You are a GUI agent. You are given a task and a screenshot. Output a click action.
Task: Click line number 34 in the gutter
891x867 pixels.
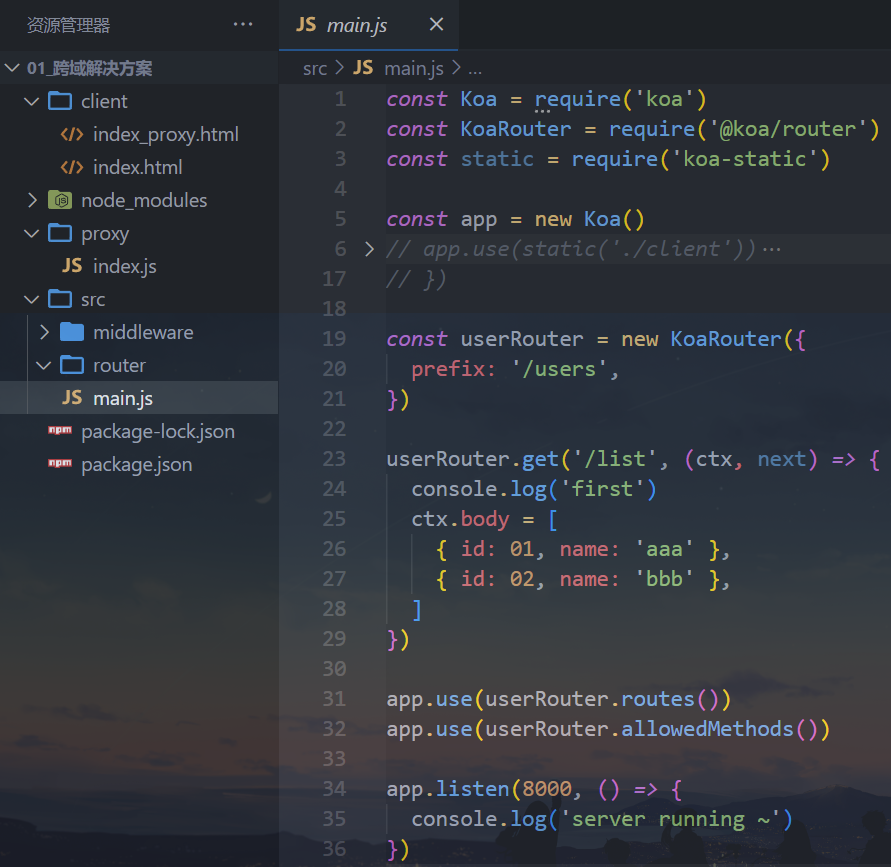click(334, 789)
